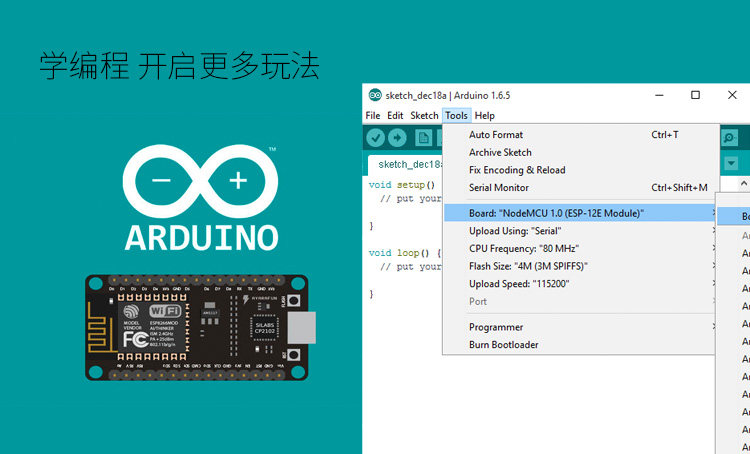Screen dimensions: 750x454
Task: Click the large Arduino infinity logo
Action: click(x=201, y=181)
